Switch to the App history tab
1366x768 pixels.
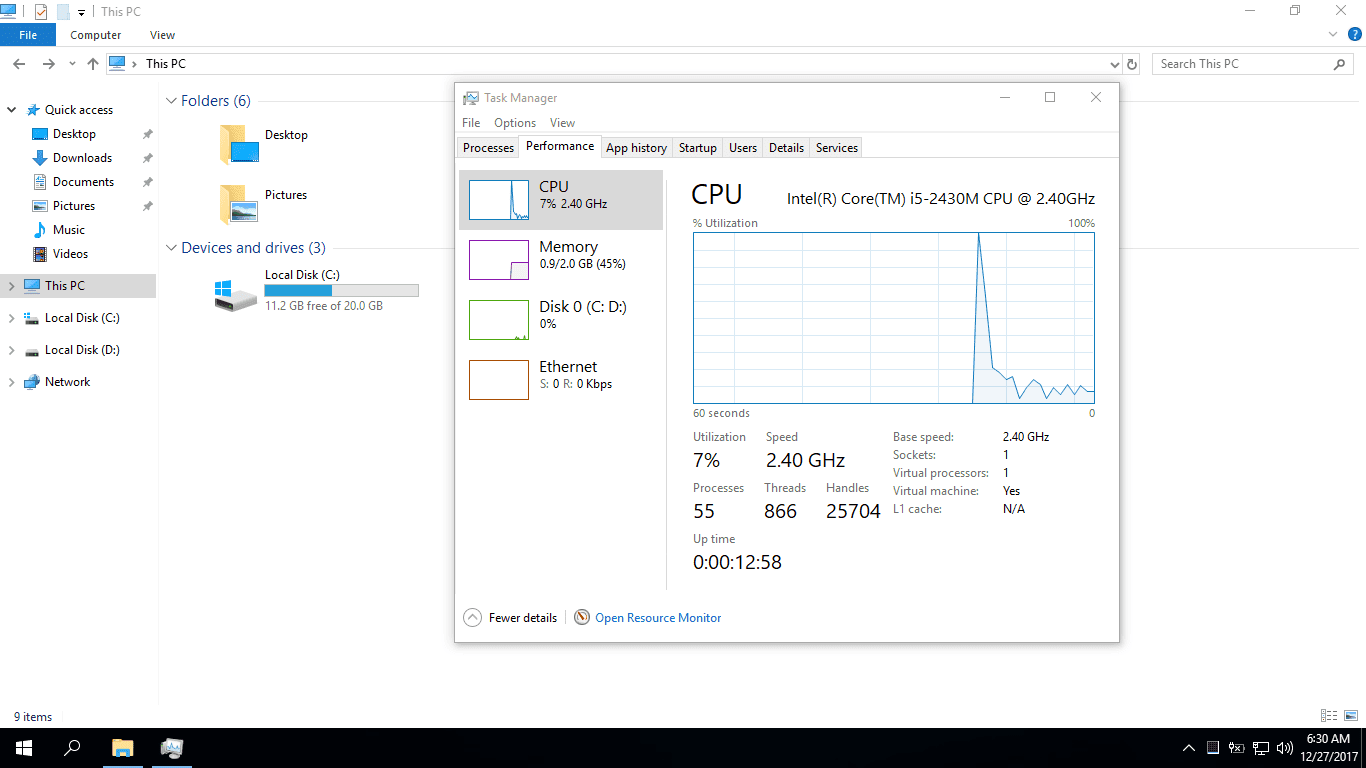pos(636,147)
